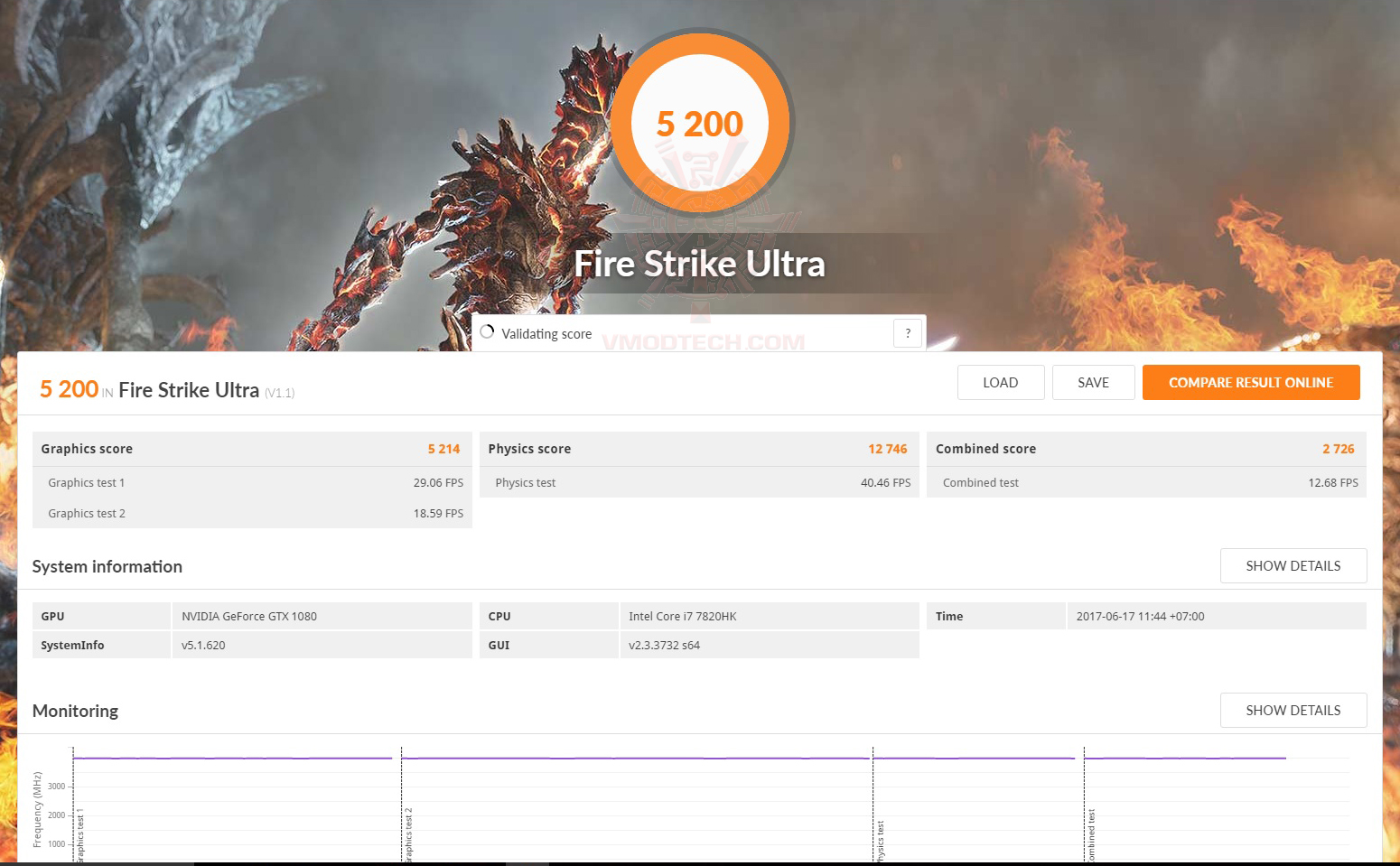Click the orange 5 200 score circle

(x=700, y=124)
